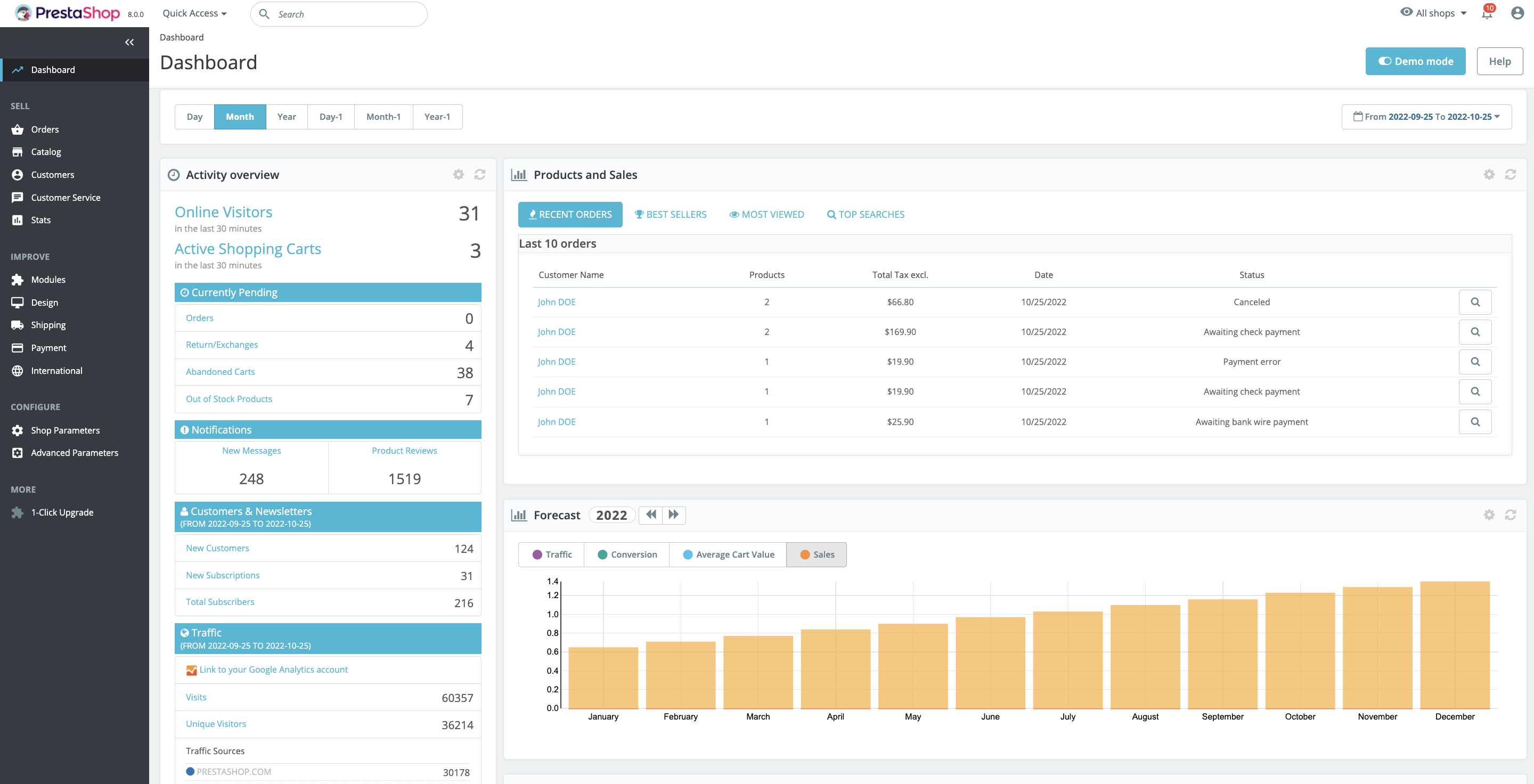Open the notifications bell icon
The image size is (1534, 784).
click(x=1487, y=14)
